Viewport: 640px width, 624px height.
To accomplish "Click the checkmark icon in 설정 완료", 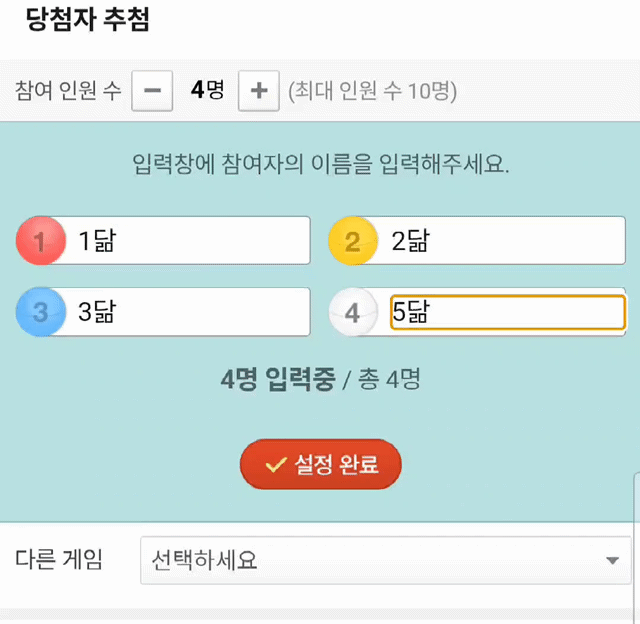I will pos(275,465).
